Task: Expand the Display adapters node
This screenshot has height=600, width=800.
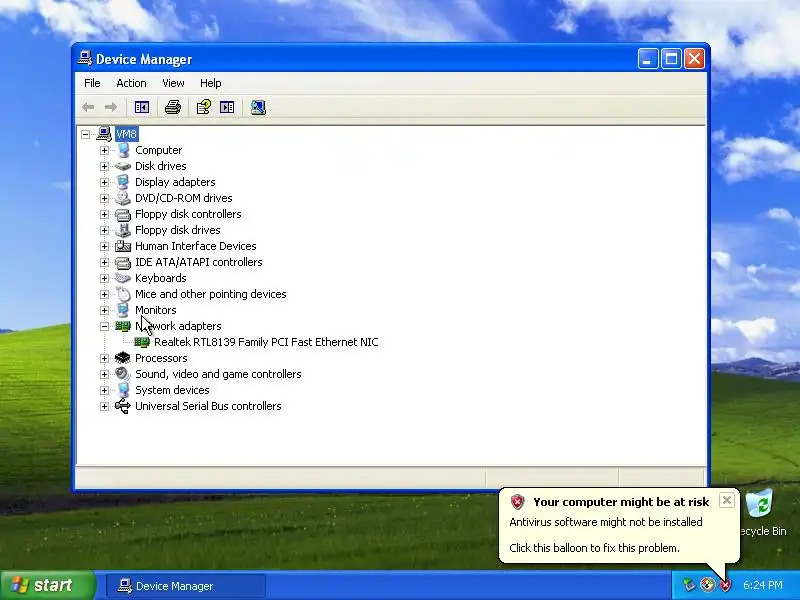Action: [x=105, y=182]
